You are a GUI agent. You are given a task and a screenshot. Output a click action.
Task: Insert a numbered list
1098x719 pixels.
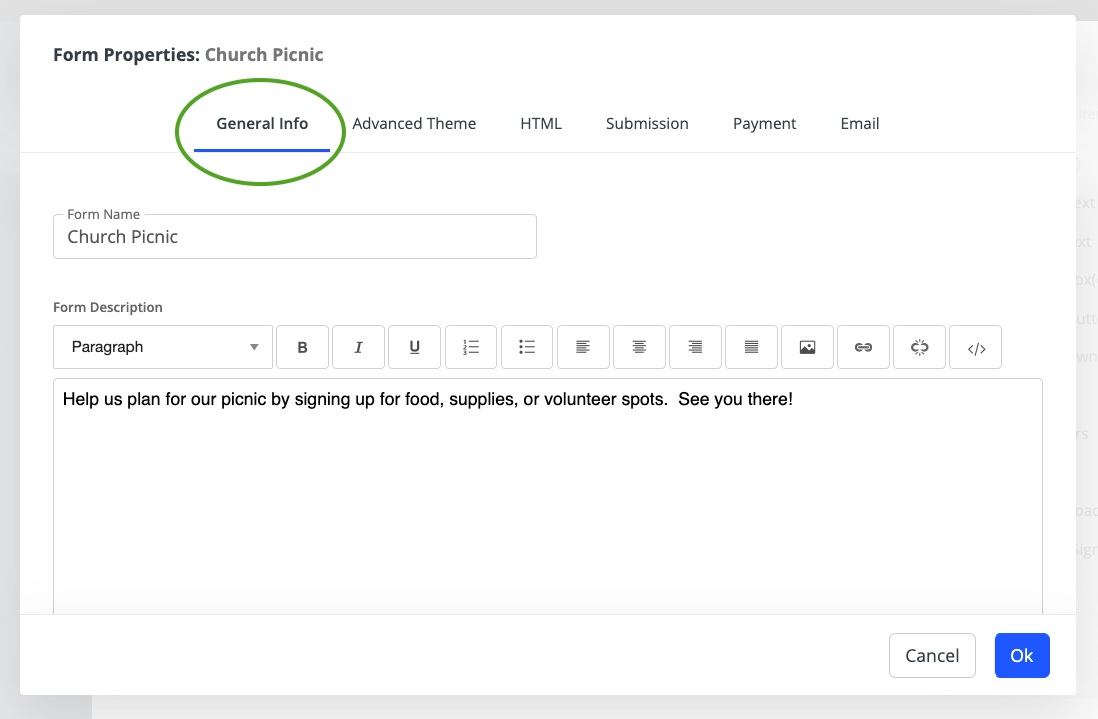pyautogui.click(x=471, y=347)
